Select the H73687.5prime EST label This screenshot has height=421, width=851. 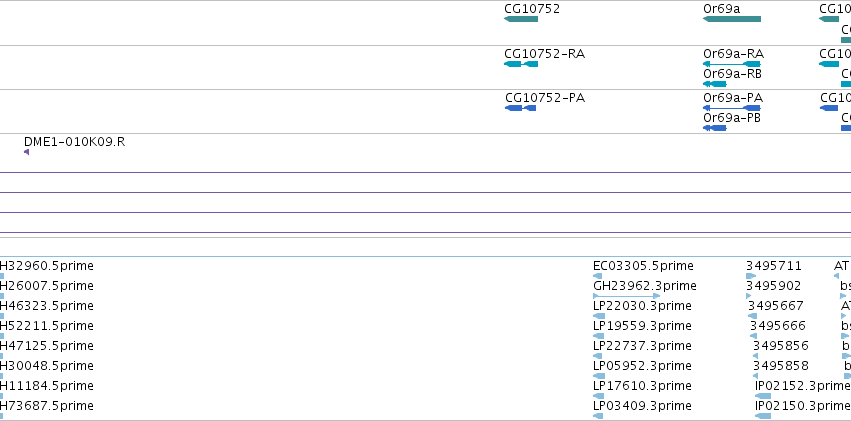point(47,406)
